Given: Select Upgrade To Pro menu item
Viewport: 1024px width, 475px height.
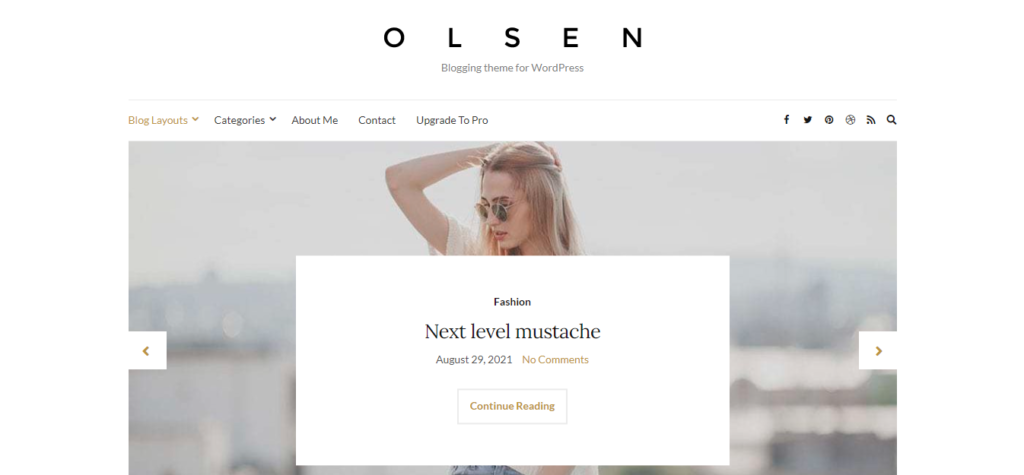Looking at the screenshot, I should coord(452,120).
